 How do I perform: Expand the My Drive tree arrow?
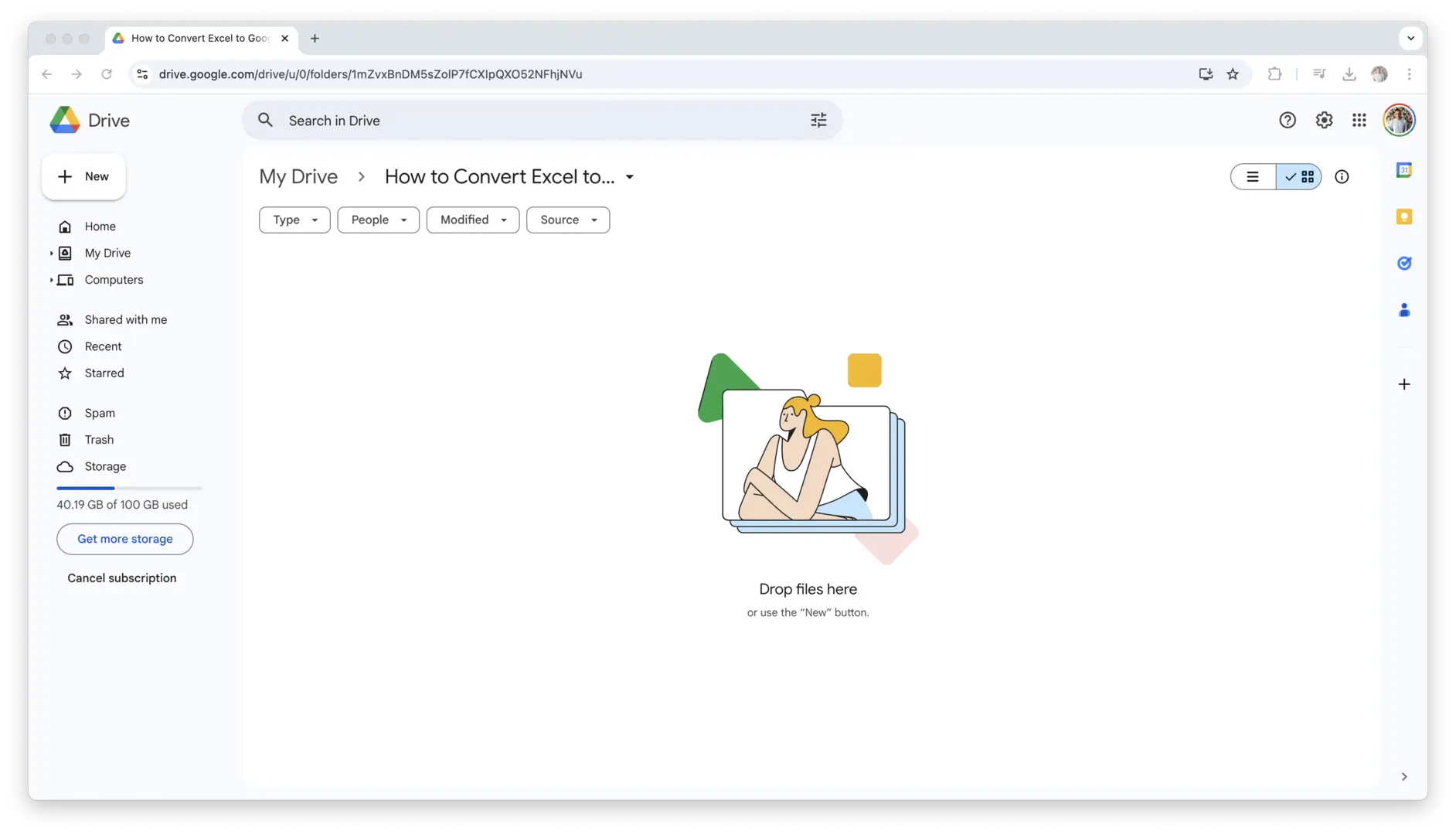pyautogui.click(x=51, y=254)
